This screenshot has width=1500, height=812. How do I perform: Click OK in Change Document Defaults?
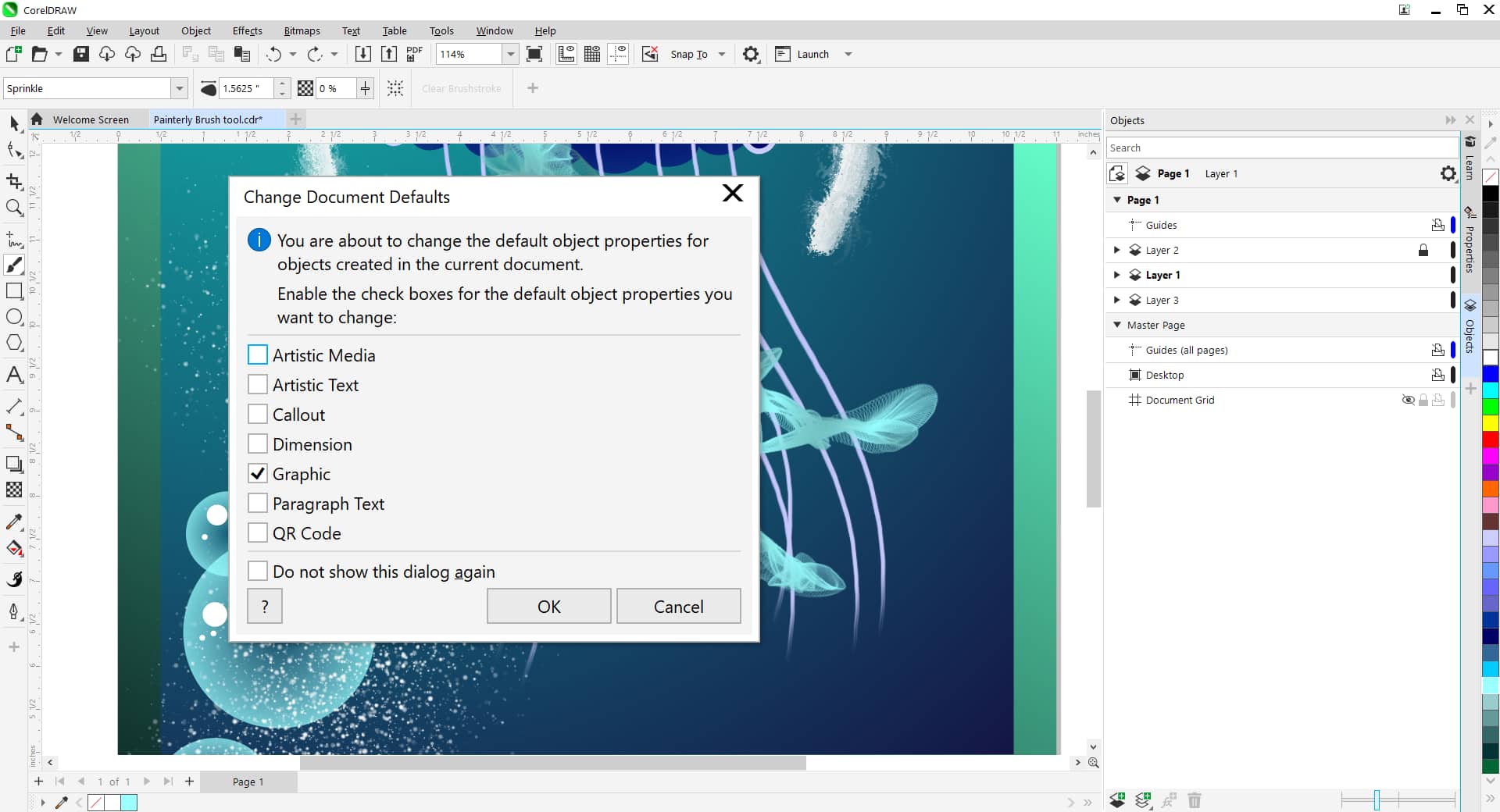click(x=548, y=607)
